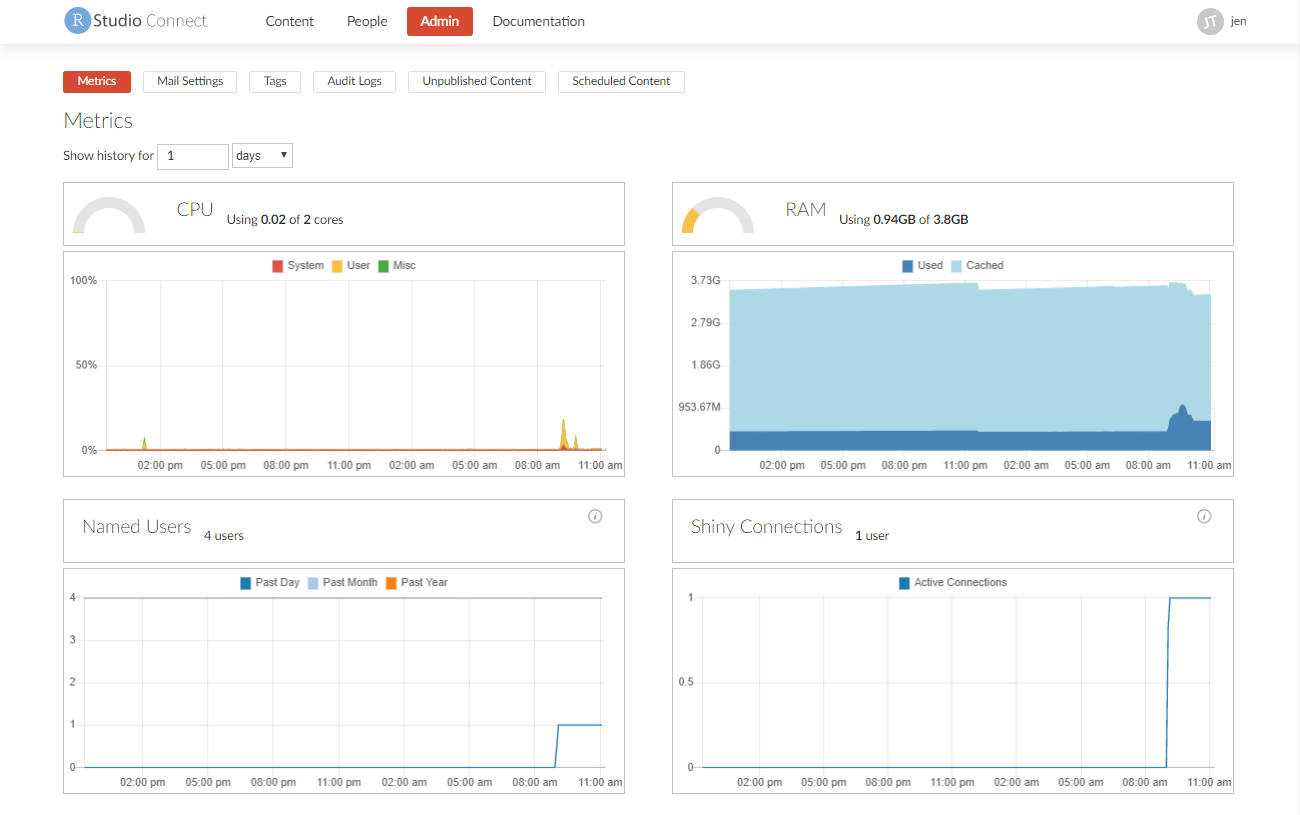Open Mail Settings section
Screen dimensions: 1300x815
pos(190,81)
